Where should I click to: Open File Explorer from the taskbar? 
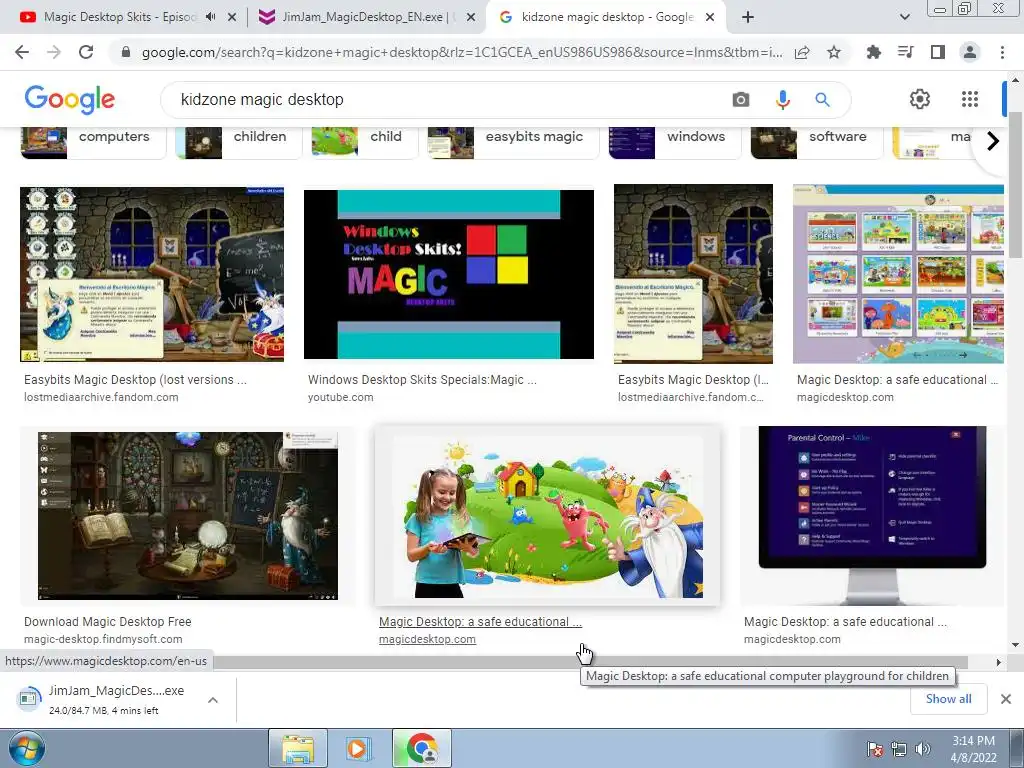point(298,748)
